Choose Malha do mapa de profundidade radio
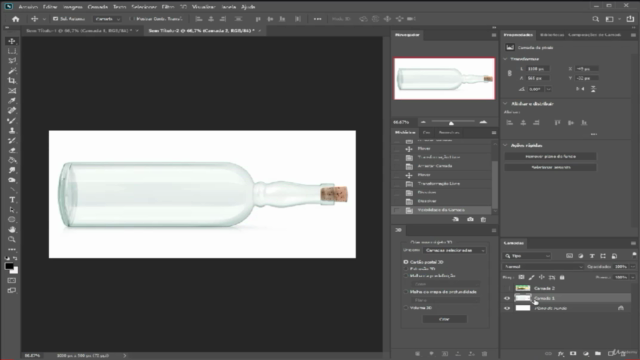The image size is (640, 360). point(406,292)
